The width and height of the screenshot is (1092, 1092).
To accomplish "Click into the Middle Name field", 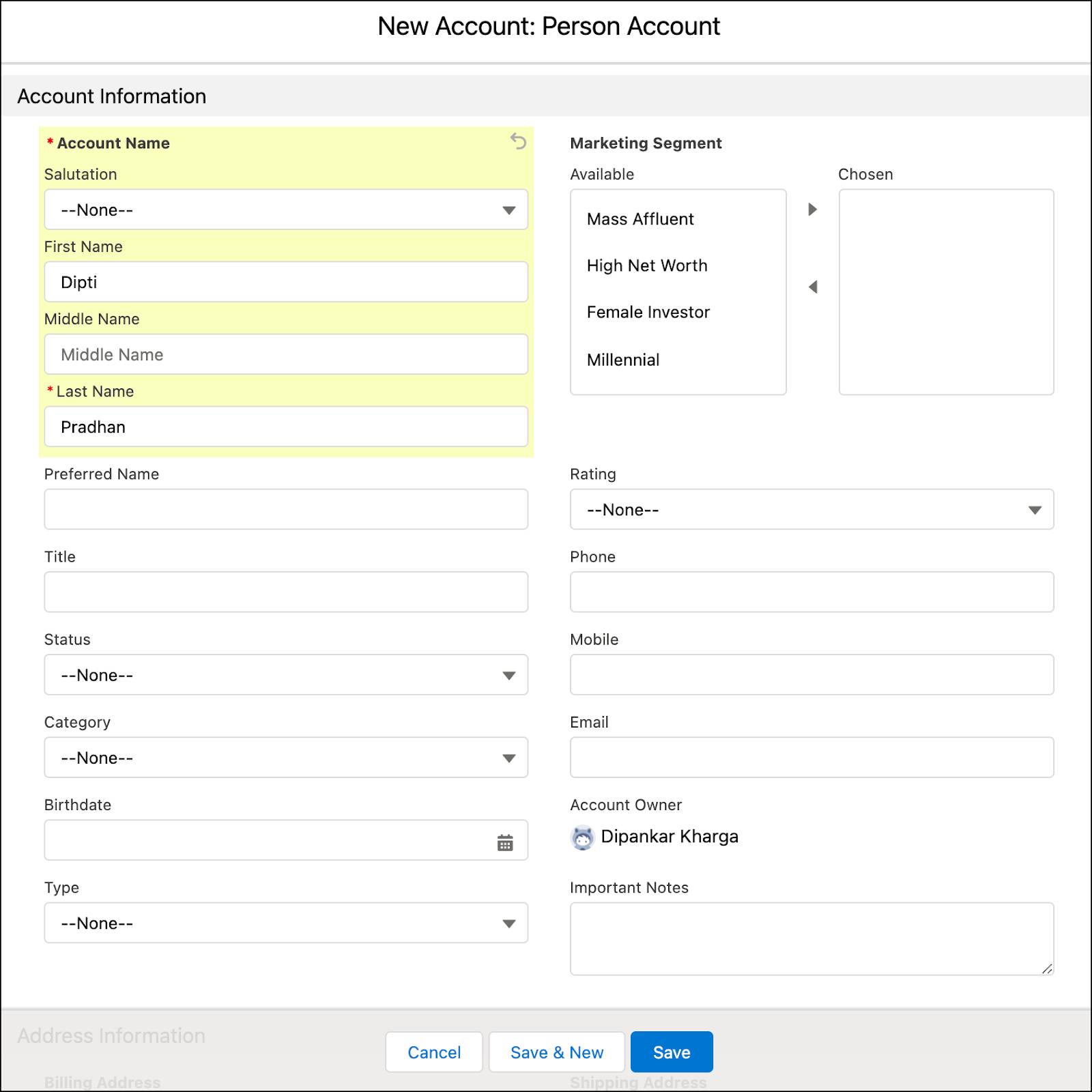I will point(286,354).
